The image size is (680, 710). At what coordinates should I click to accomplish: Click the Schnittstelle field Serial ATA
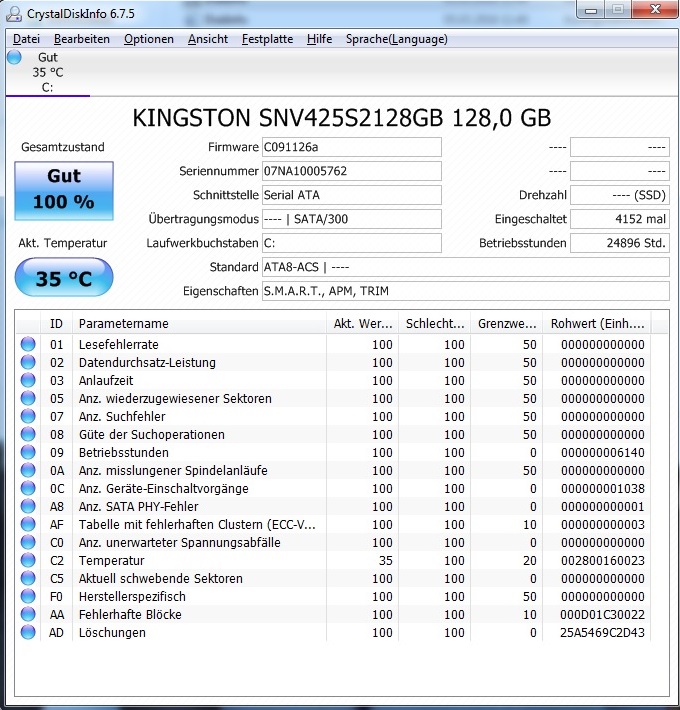point(351,195)
